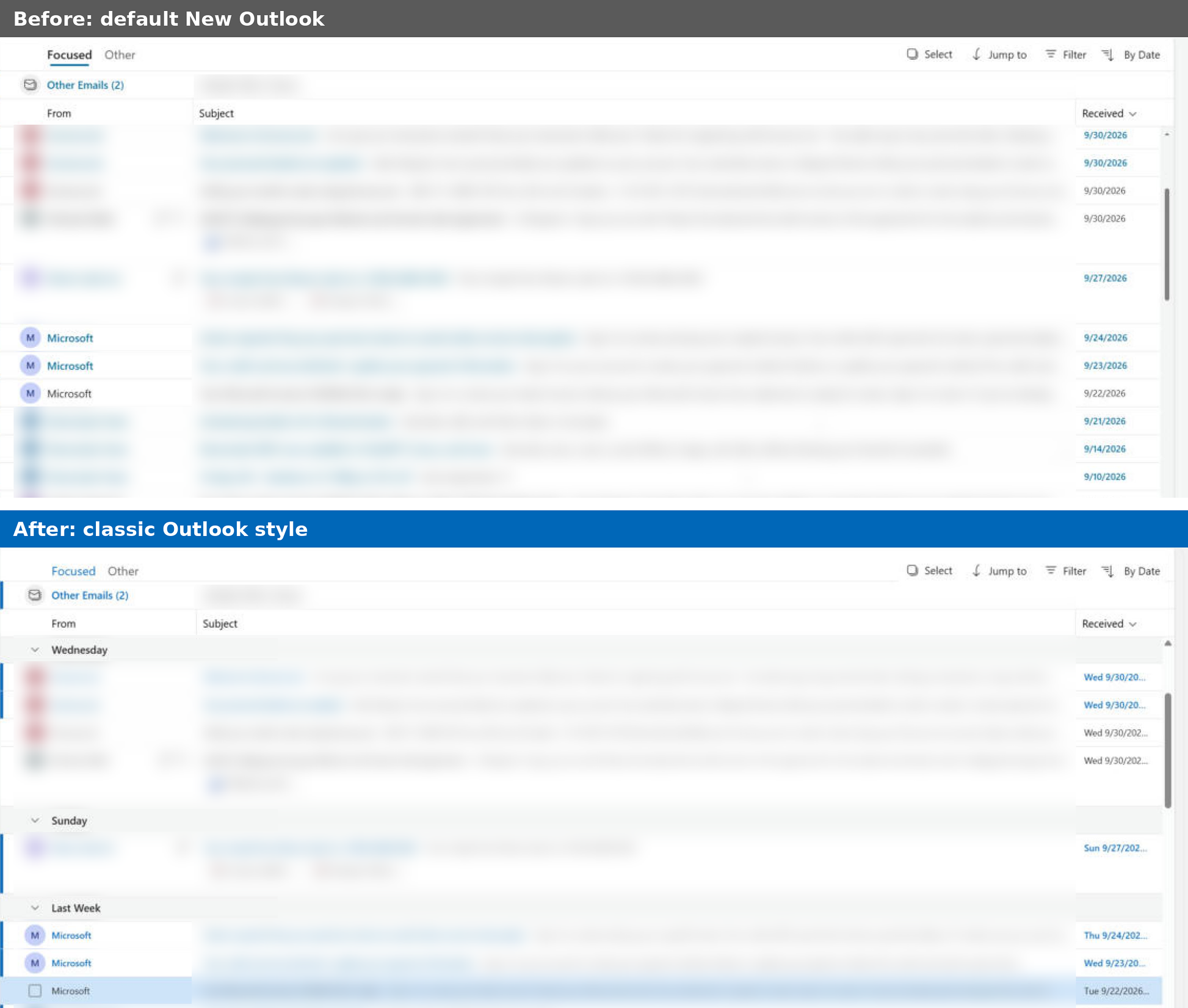This screenshot has width=1188, height=1008.
Task: Click date Sun 9/27/202... in After panel
Action: (1115, 848)
